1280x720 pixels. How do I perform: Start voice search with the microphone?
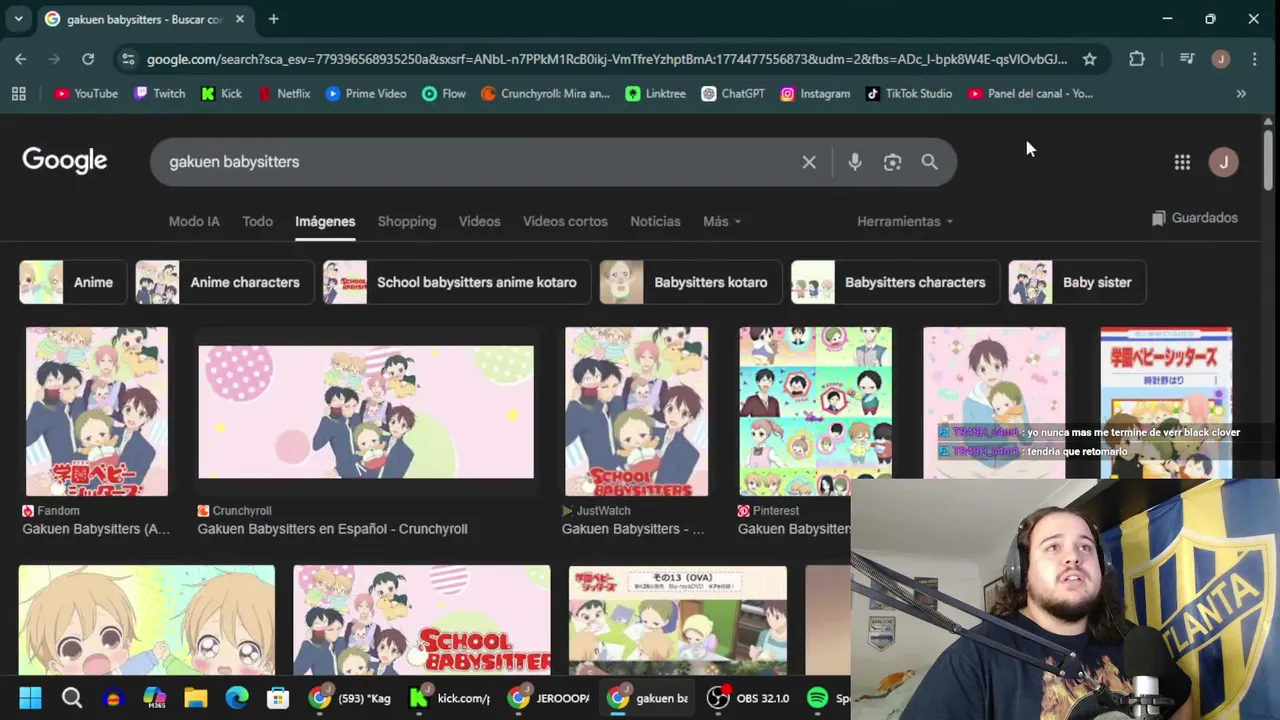855,162
